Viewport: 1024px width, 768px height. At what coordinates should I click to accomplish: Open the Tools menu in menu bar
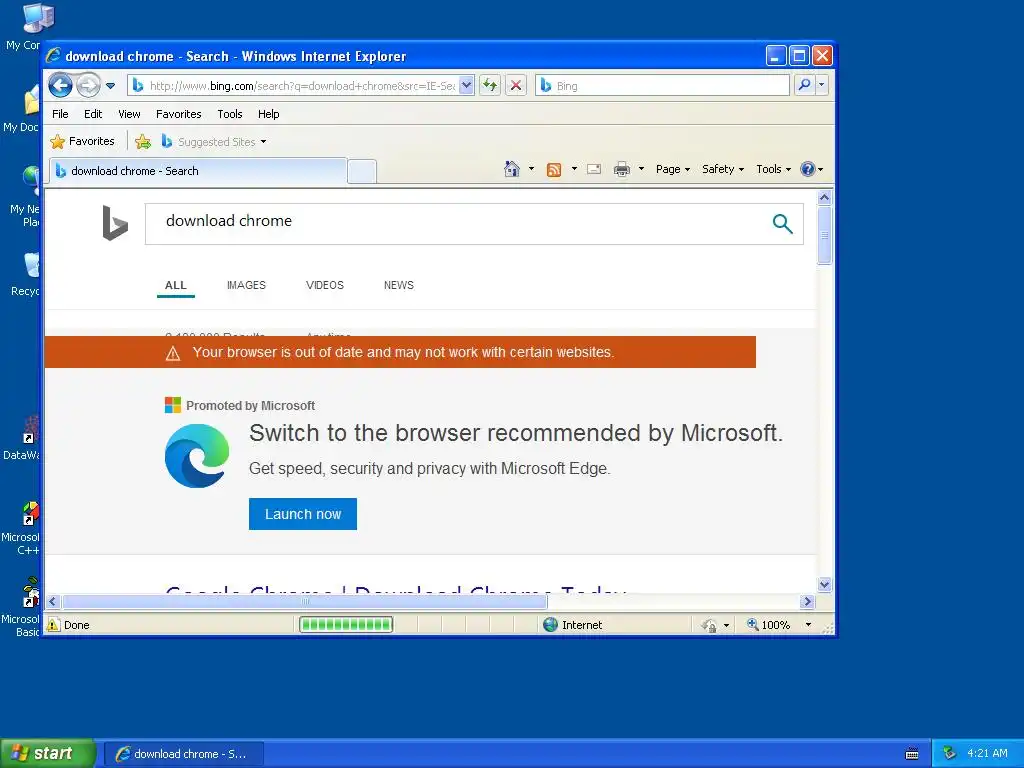(230, 114)
